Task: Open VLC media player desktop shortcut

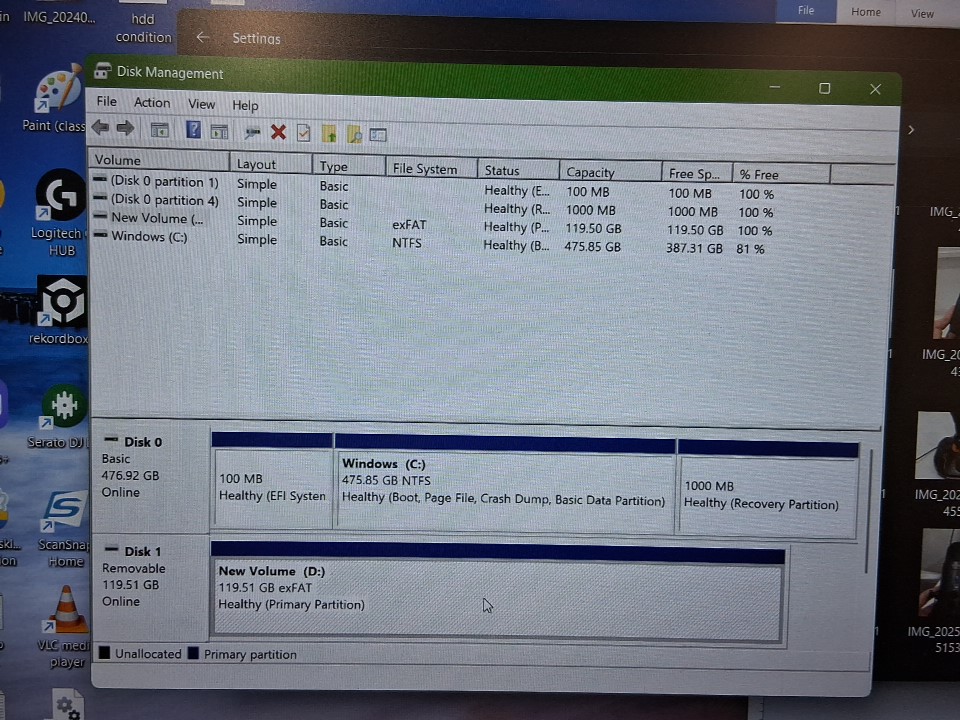Action: click(67, 620)
